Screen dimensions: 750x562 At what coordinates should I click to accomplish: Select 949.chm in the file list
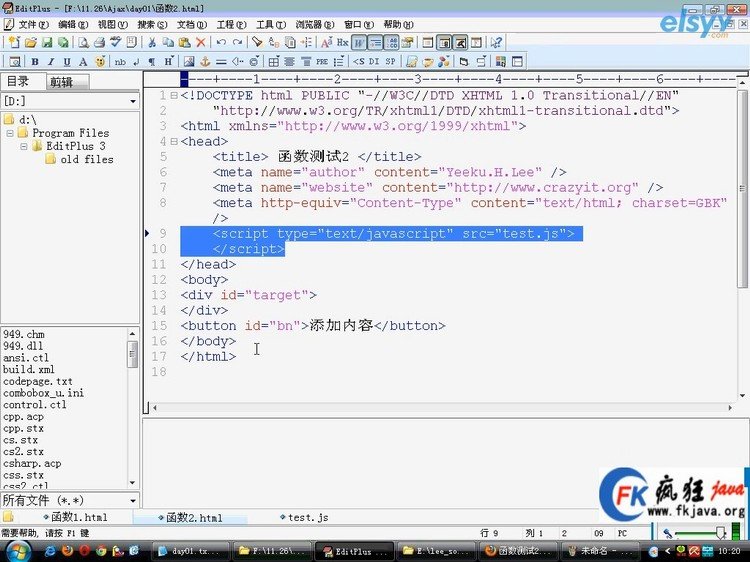pyautogui.click(x=23, y=334)
